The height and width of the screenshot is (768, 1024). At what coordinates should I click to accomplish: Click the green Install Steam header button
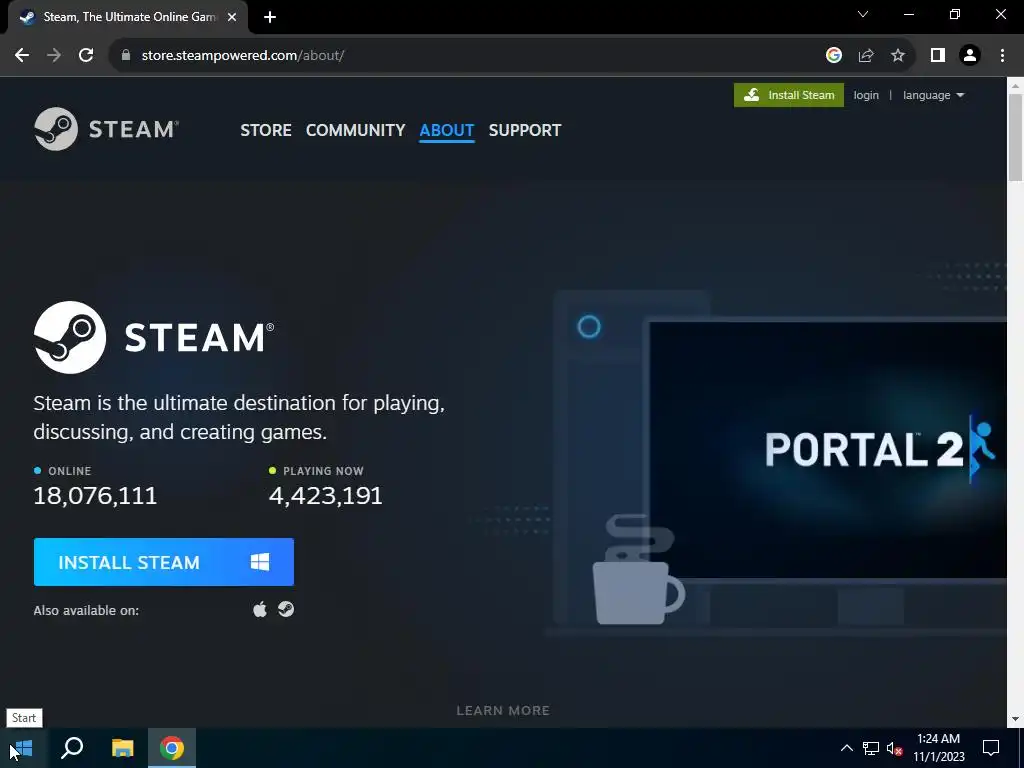pyautogui.click(x=789, y=95)
